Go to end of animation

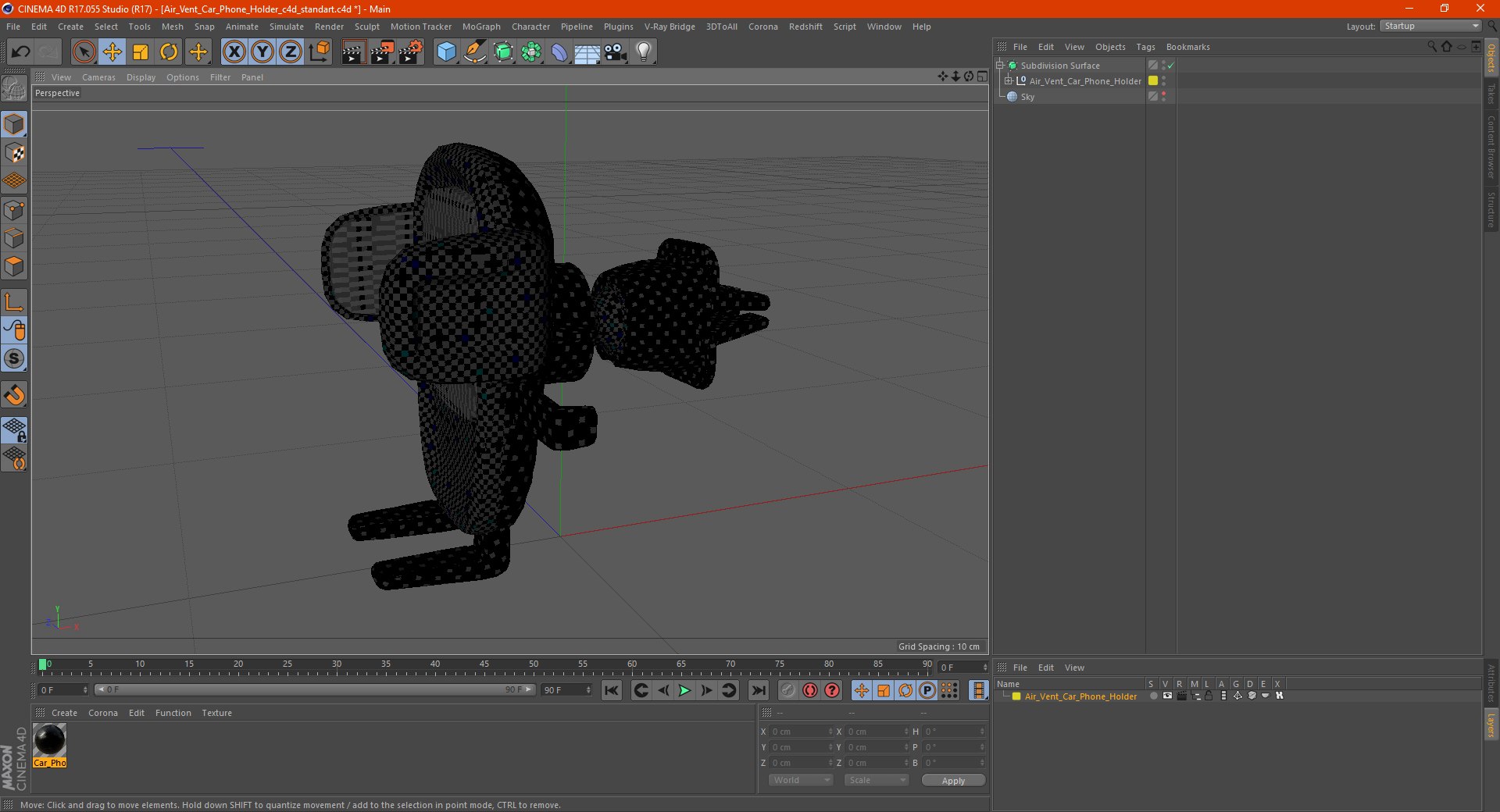click(x=758, y=690)
